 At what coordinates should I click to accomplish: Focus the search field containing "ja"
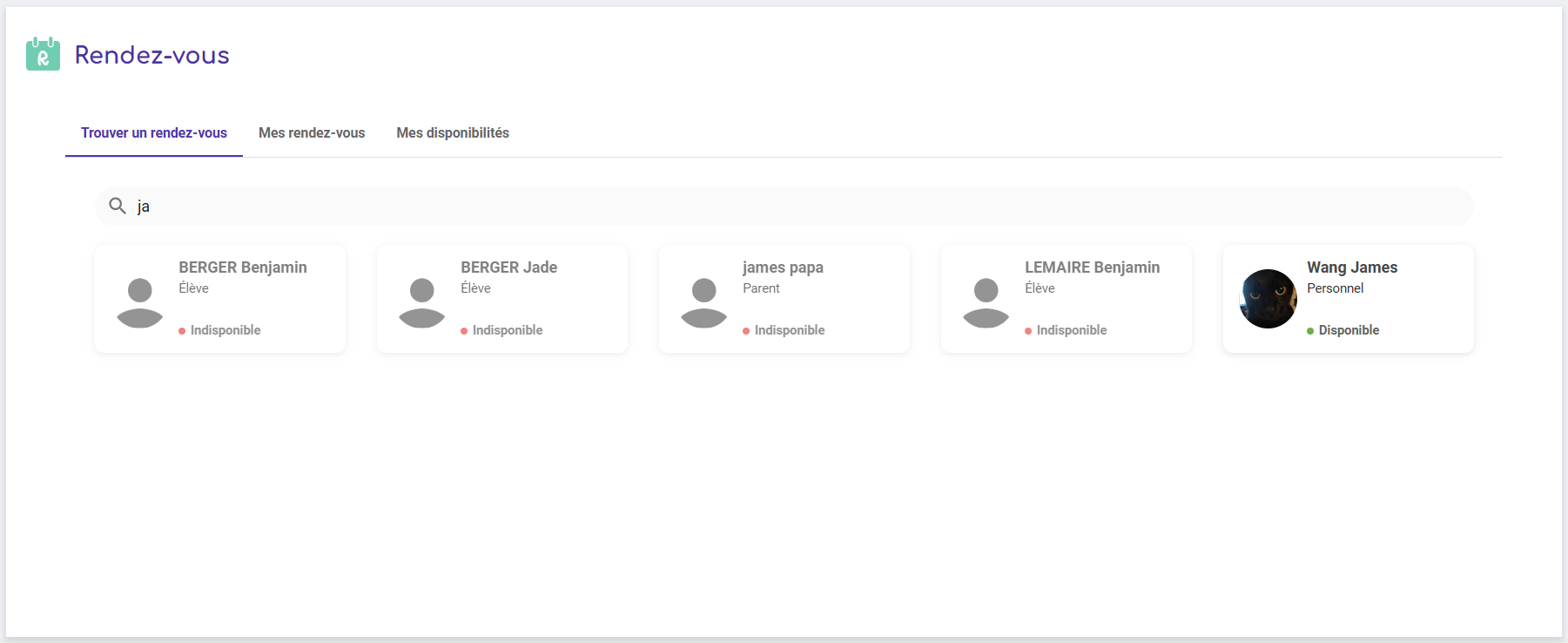[x=784, y=206]
